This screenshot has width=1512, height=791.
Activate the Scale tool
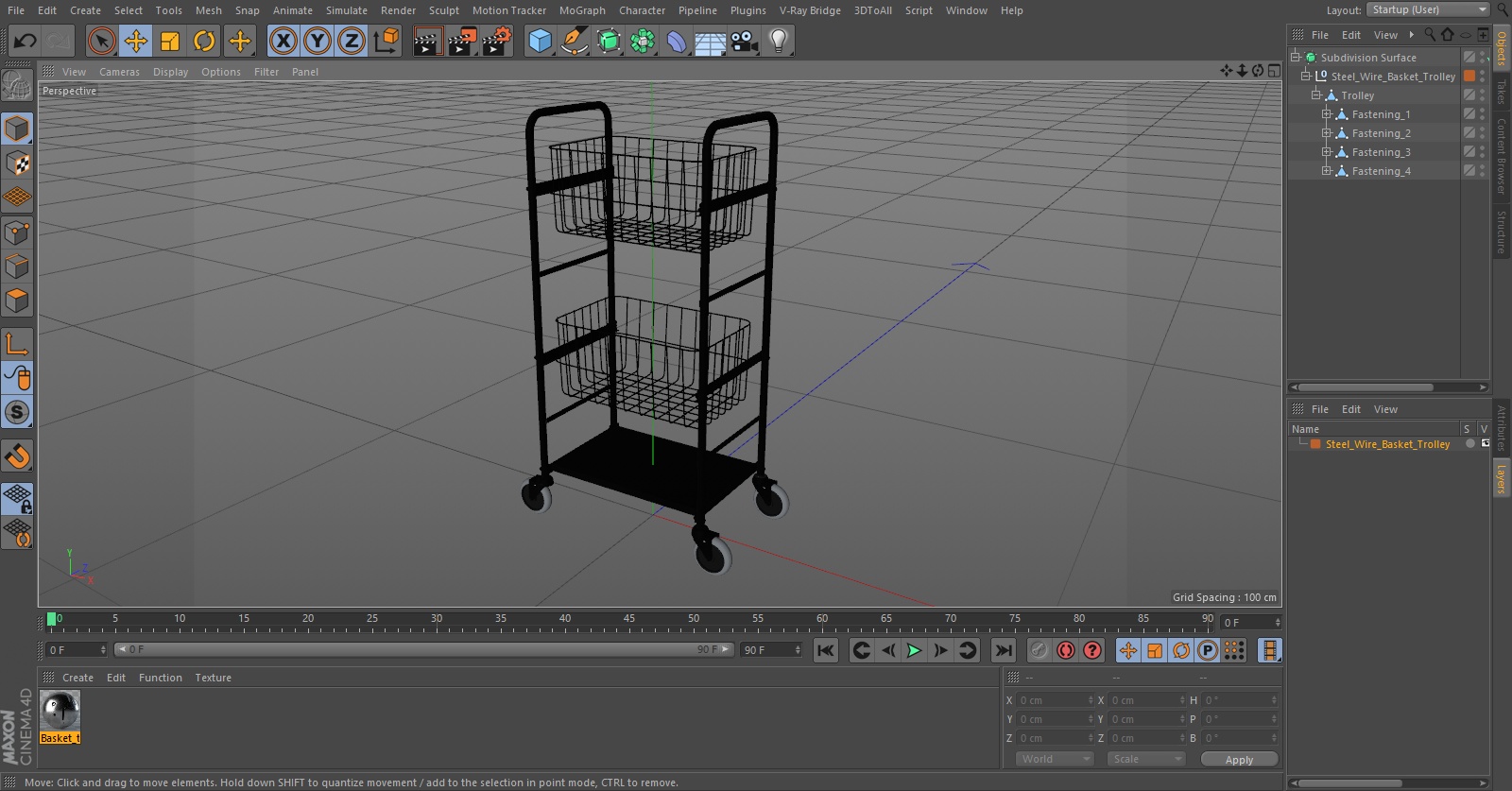pyautogui.click(x=170, y=41)
